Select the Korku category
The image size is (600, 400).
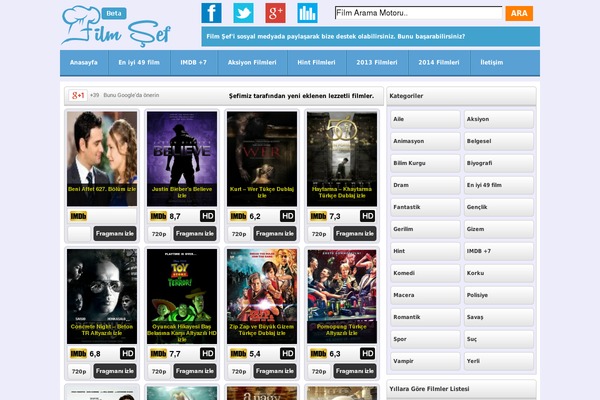(499, 273)
